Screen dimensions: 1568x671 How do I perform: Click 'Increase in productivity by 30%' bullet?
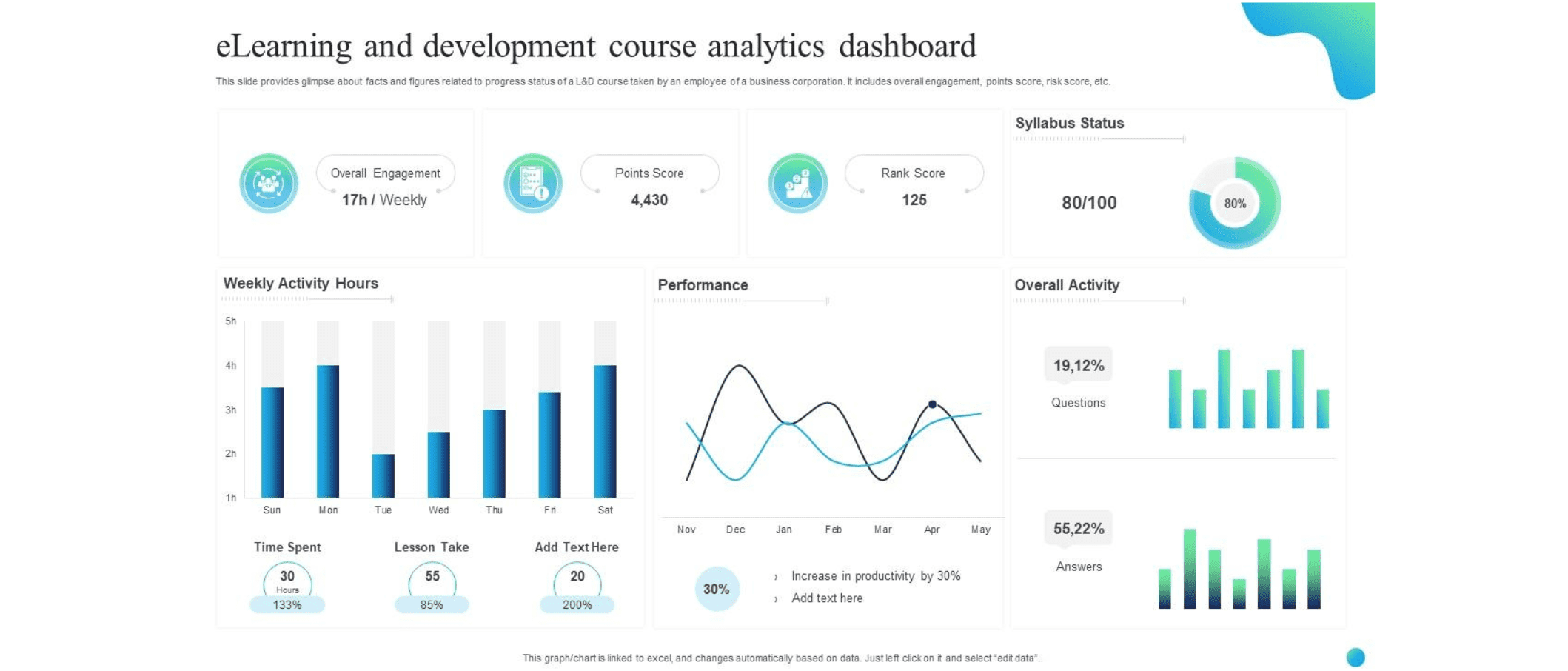click(x=876, y=576)
